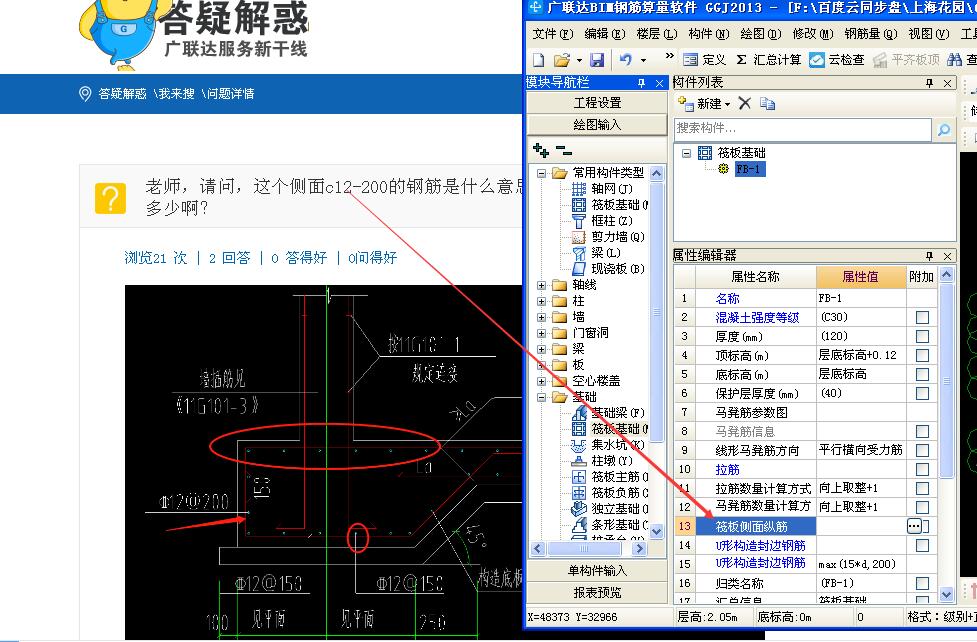Screen dimensions: 977x642
Task: Toggle 附加 checkbox for 混凝土强度等级
Action: (x=922, y=318)
